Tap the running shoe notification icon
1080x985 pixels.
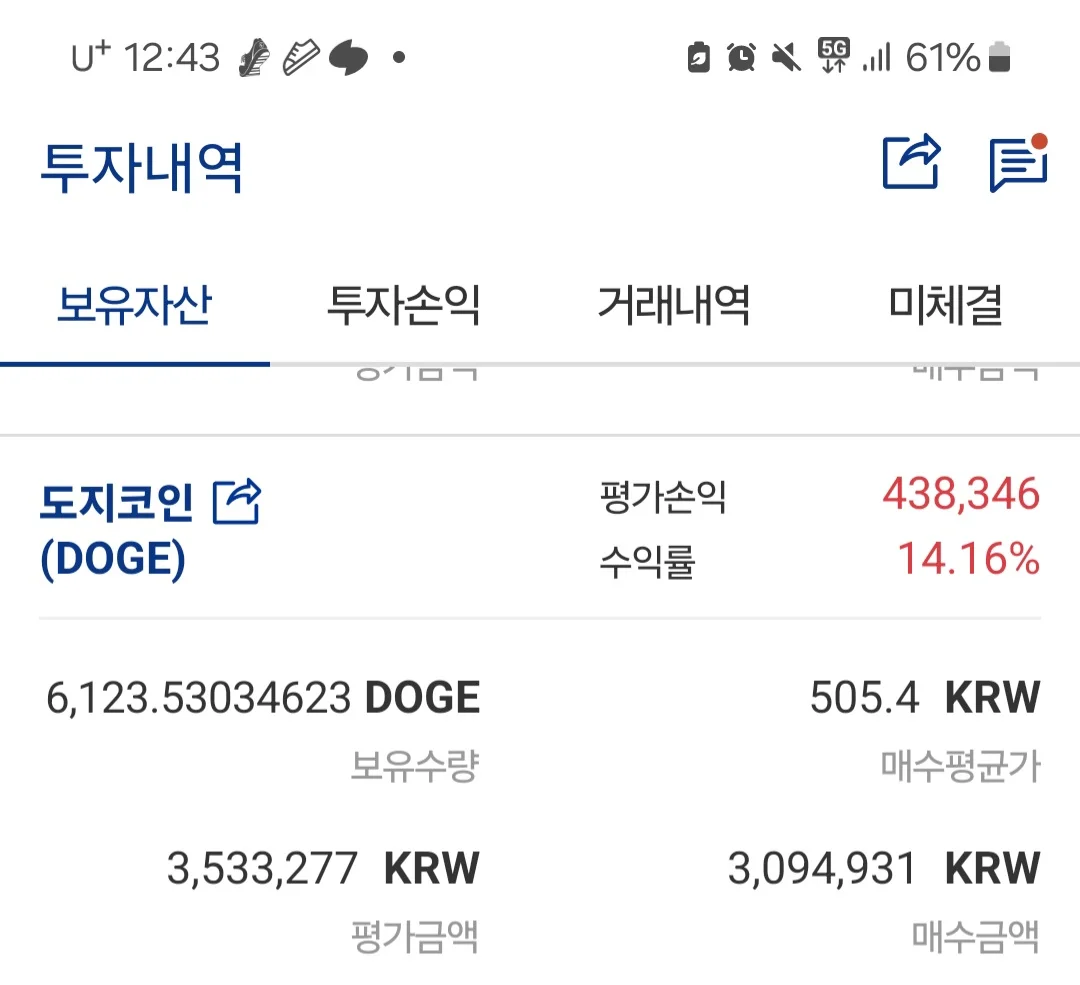coord(255,58)
